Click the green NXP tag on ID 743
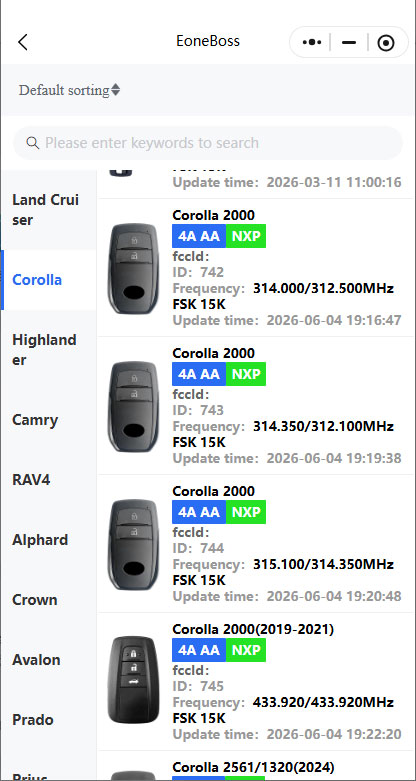The height and width of the screenshot is (781, 416). pos(246,374)
